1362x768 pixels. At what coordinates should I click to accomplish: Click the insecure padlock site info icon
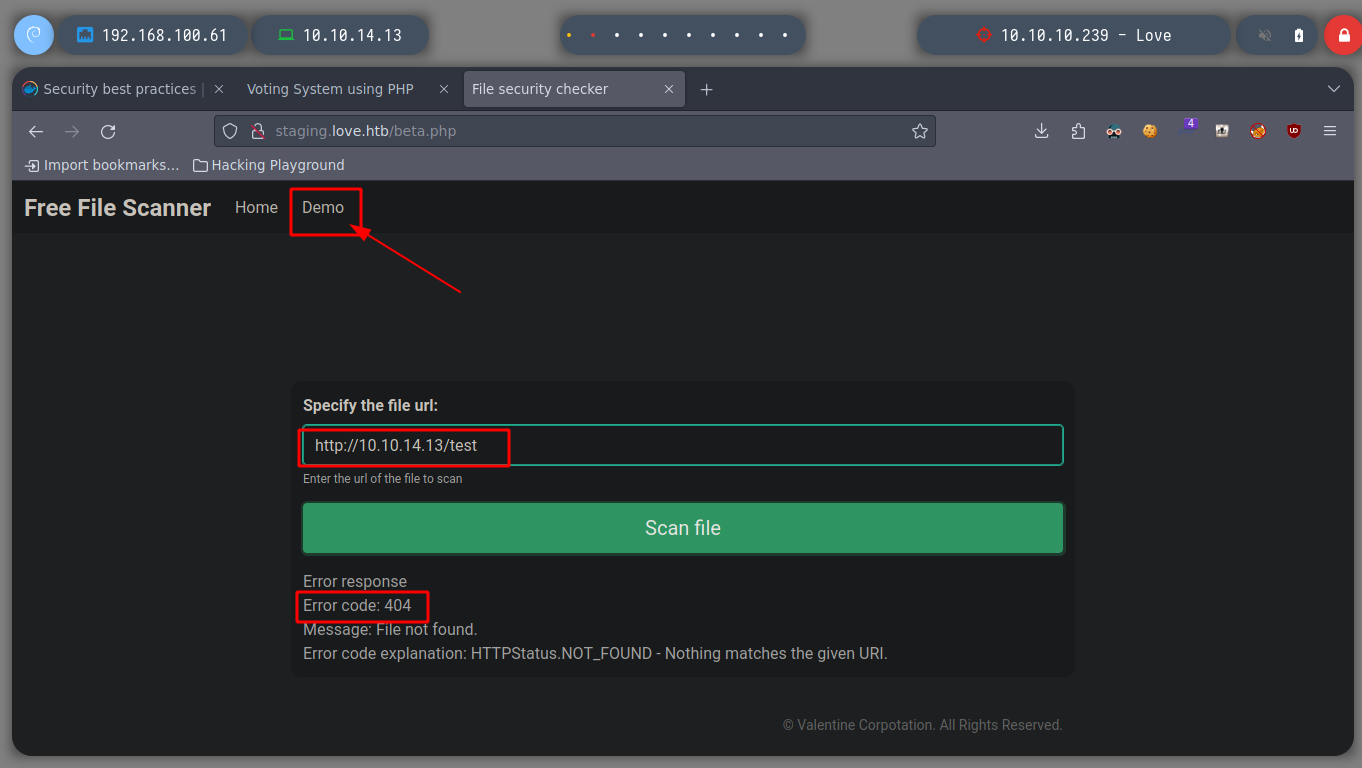pos(257,131)
